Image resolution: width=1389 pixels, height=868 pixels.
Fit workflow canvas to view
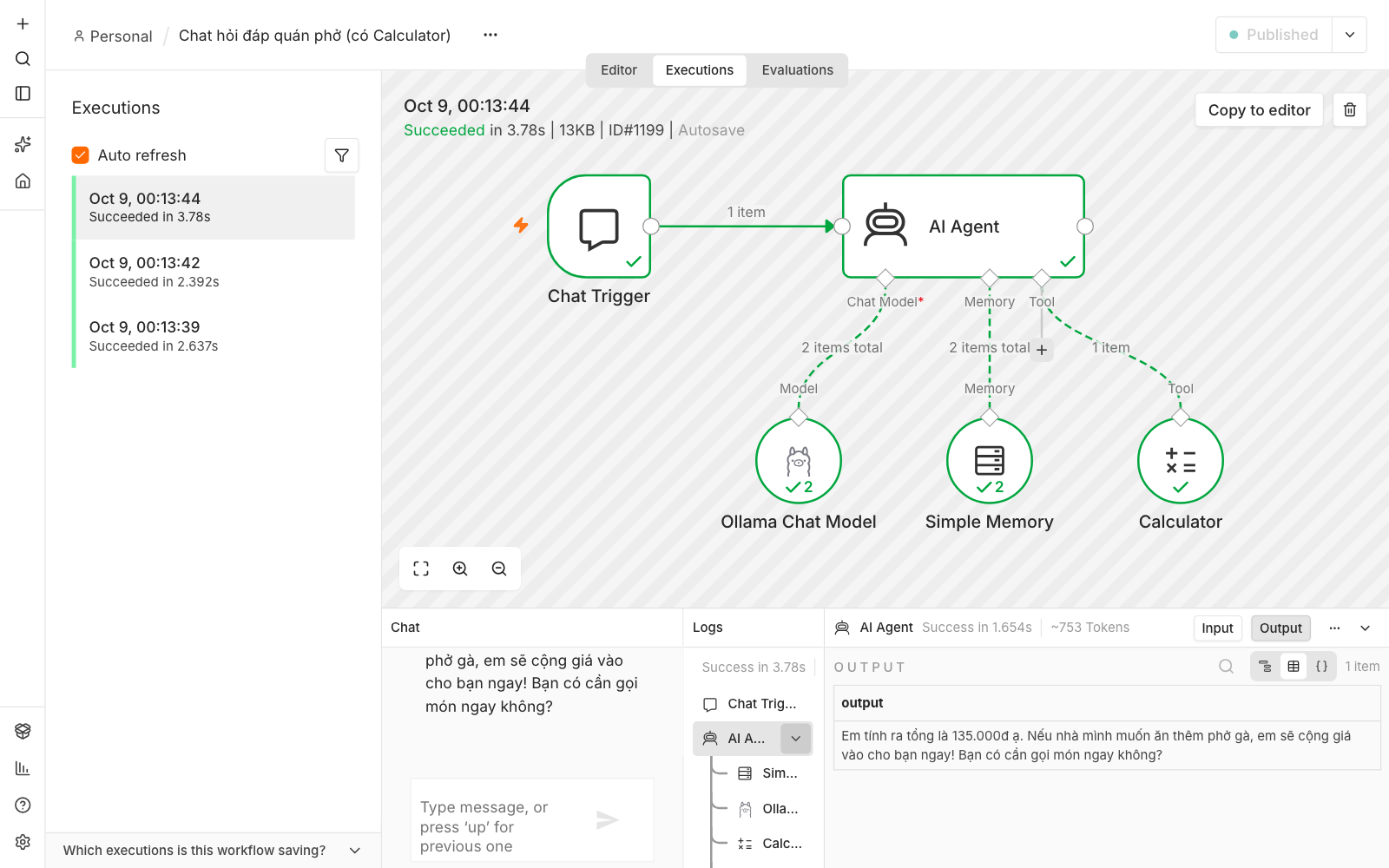421,569
